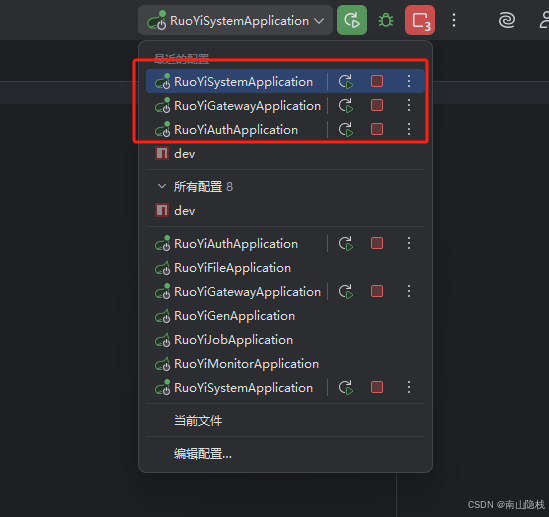Select dev Maven config under 所有配置

tap(285, 211)
